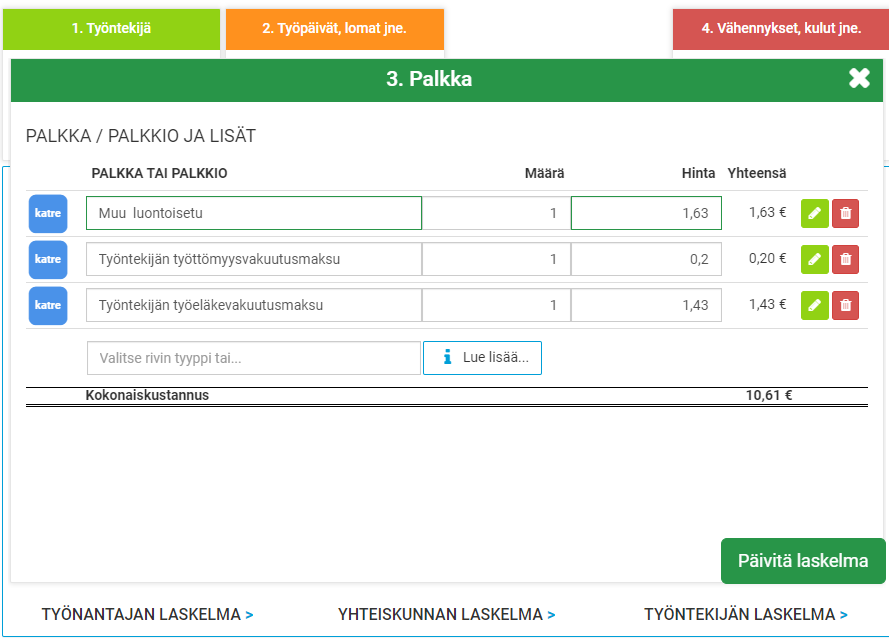Screen dimensions: 889x639
Task: Delete the Työntekijän työeläkevakuutusmaksu row
Action: click(x=846, y=305)
